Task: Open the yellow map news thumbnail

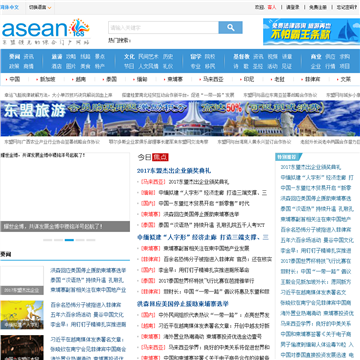Action: (x=22, y=315)
